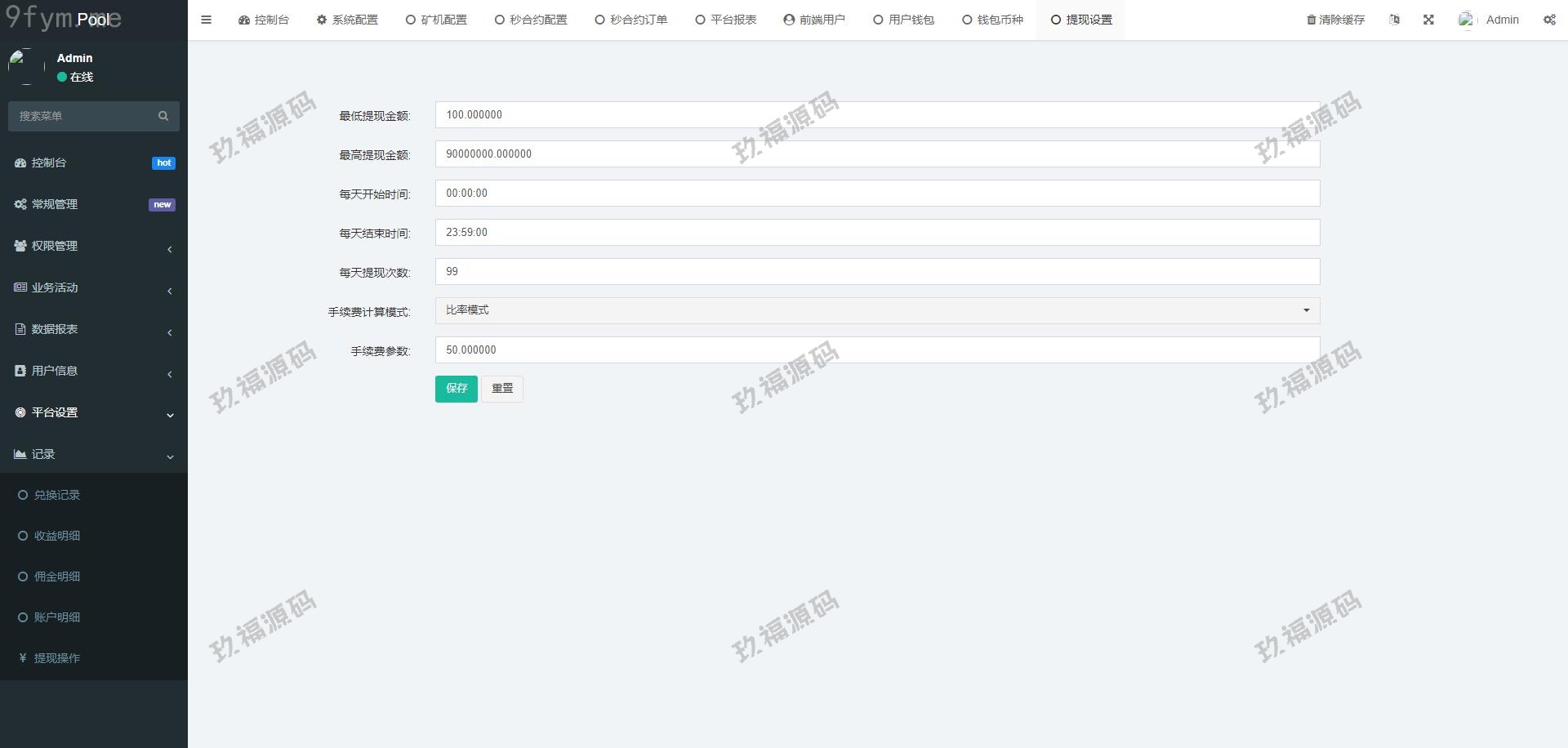The image size is (1568, 748).
Task: Open 提现操作 yen menu item
Action: coord(56,658)
